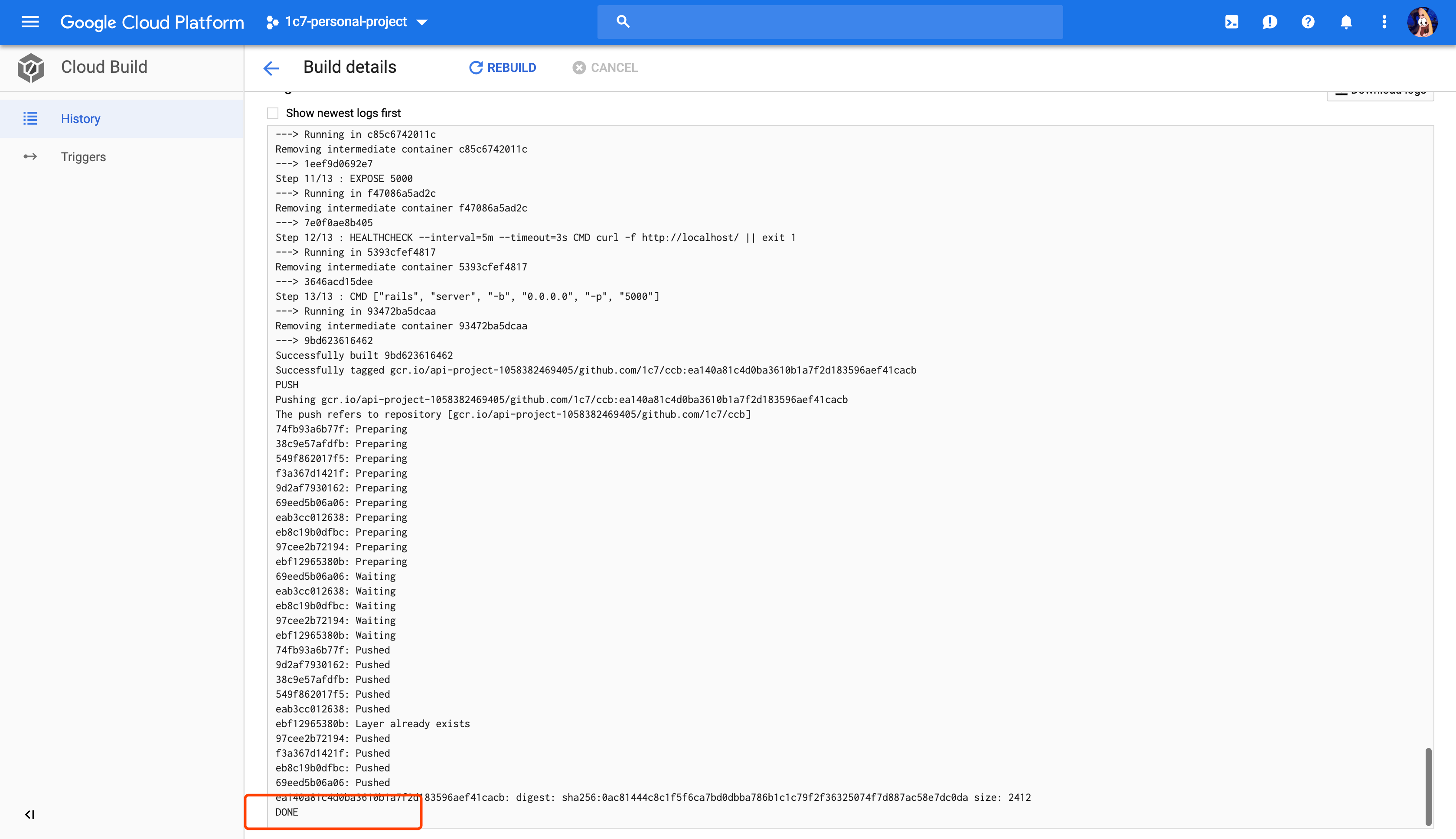Viewport: 1456px width, 839px height.
Task: Open notifications bell
Action: tap(1346, 22)
